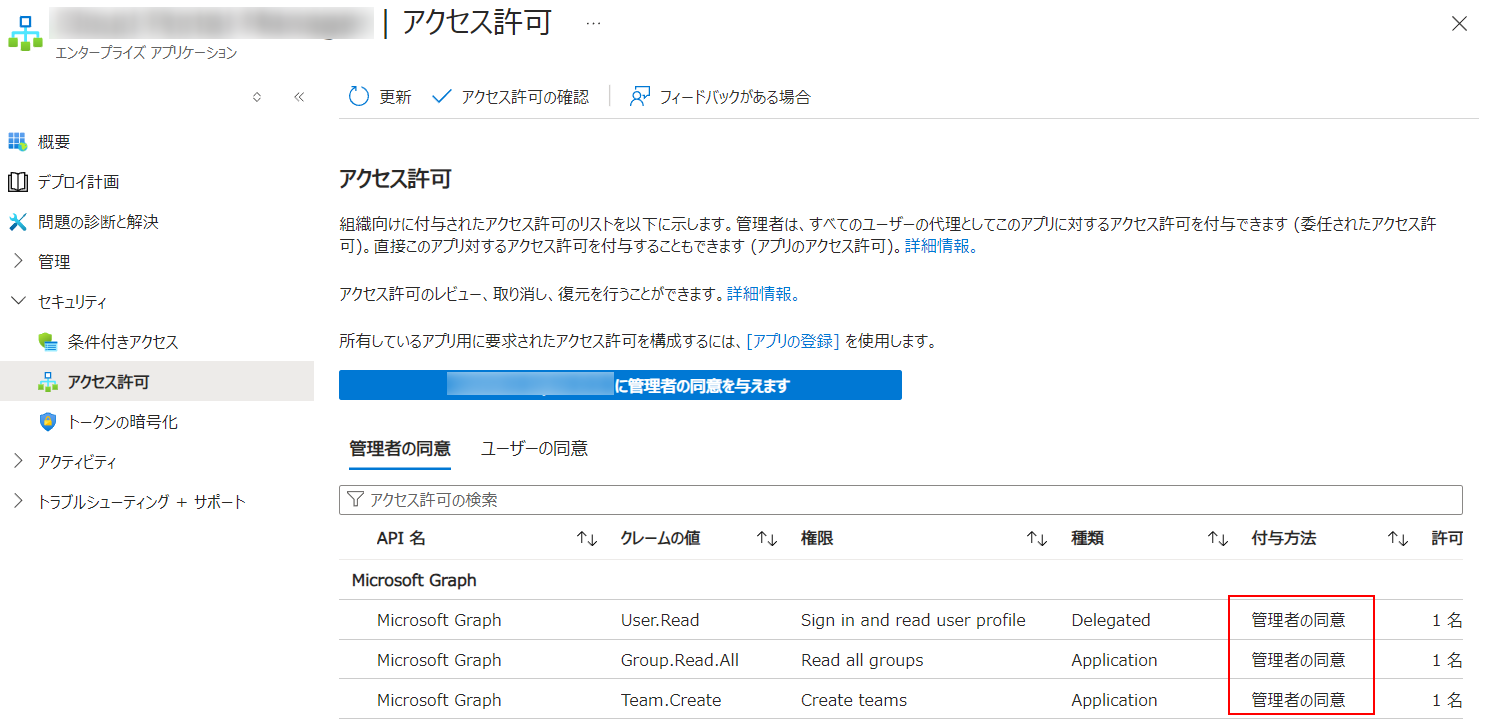Open the [アプリの登録] link

(793, 342)
